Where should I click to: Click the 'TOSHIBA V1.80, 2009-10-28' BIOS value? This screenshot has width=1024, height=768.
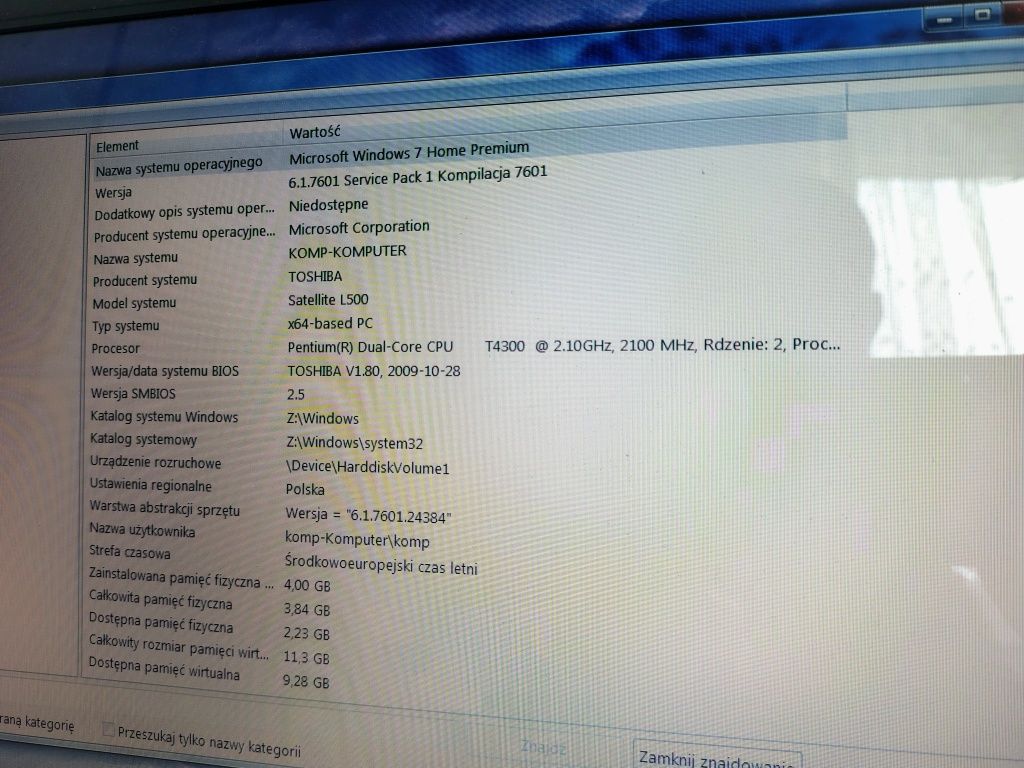click(374, 371)
